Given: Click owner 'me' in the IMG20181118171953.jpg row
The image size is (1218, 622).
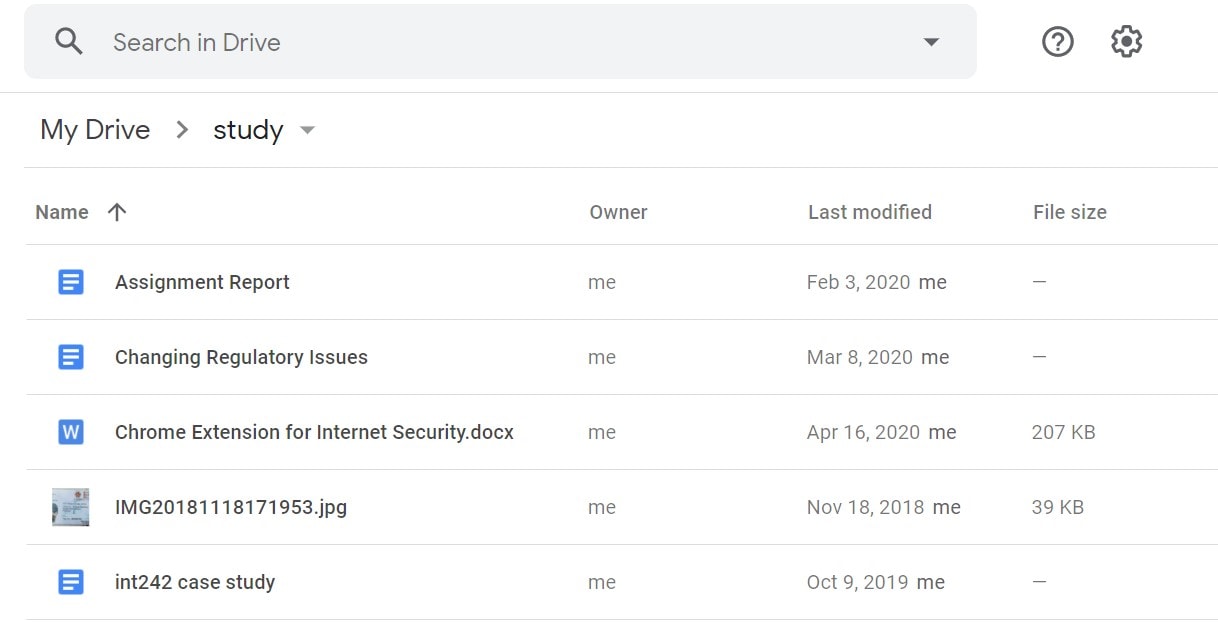Looking at the screenshot, I should point(602,508).
